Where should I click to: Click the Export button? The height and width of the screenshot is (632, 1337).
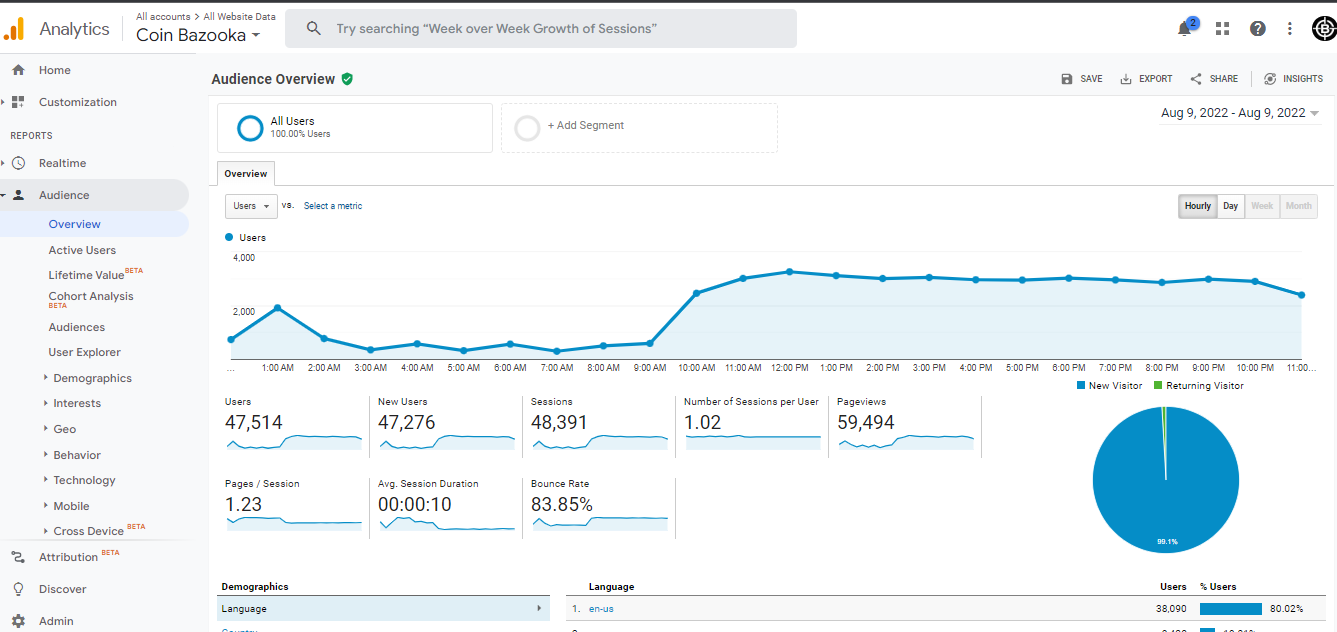point(1146,79)
